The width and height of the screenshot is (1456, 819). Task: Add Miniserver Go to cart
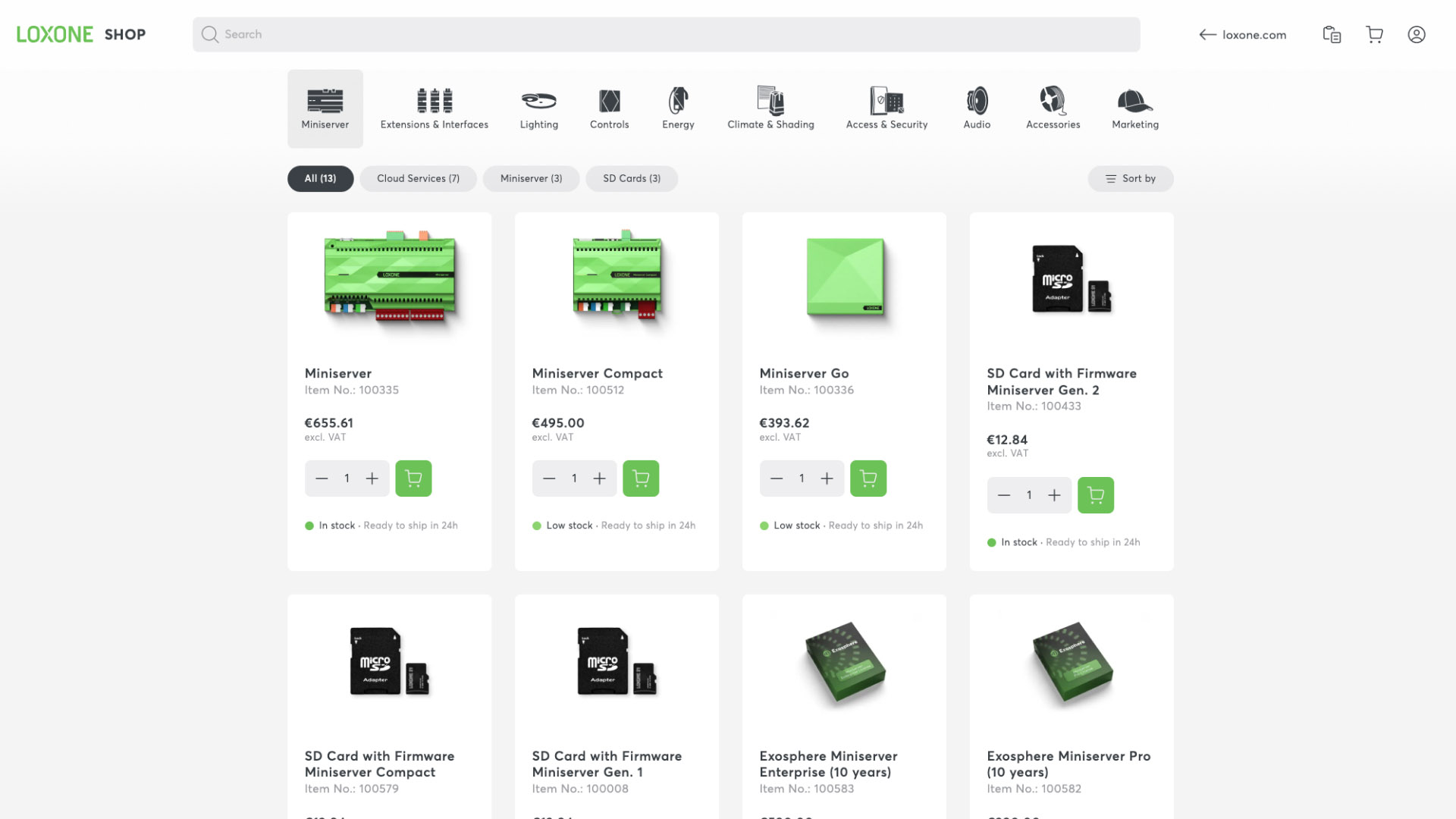(868, 479)
